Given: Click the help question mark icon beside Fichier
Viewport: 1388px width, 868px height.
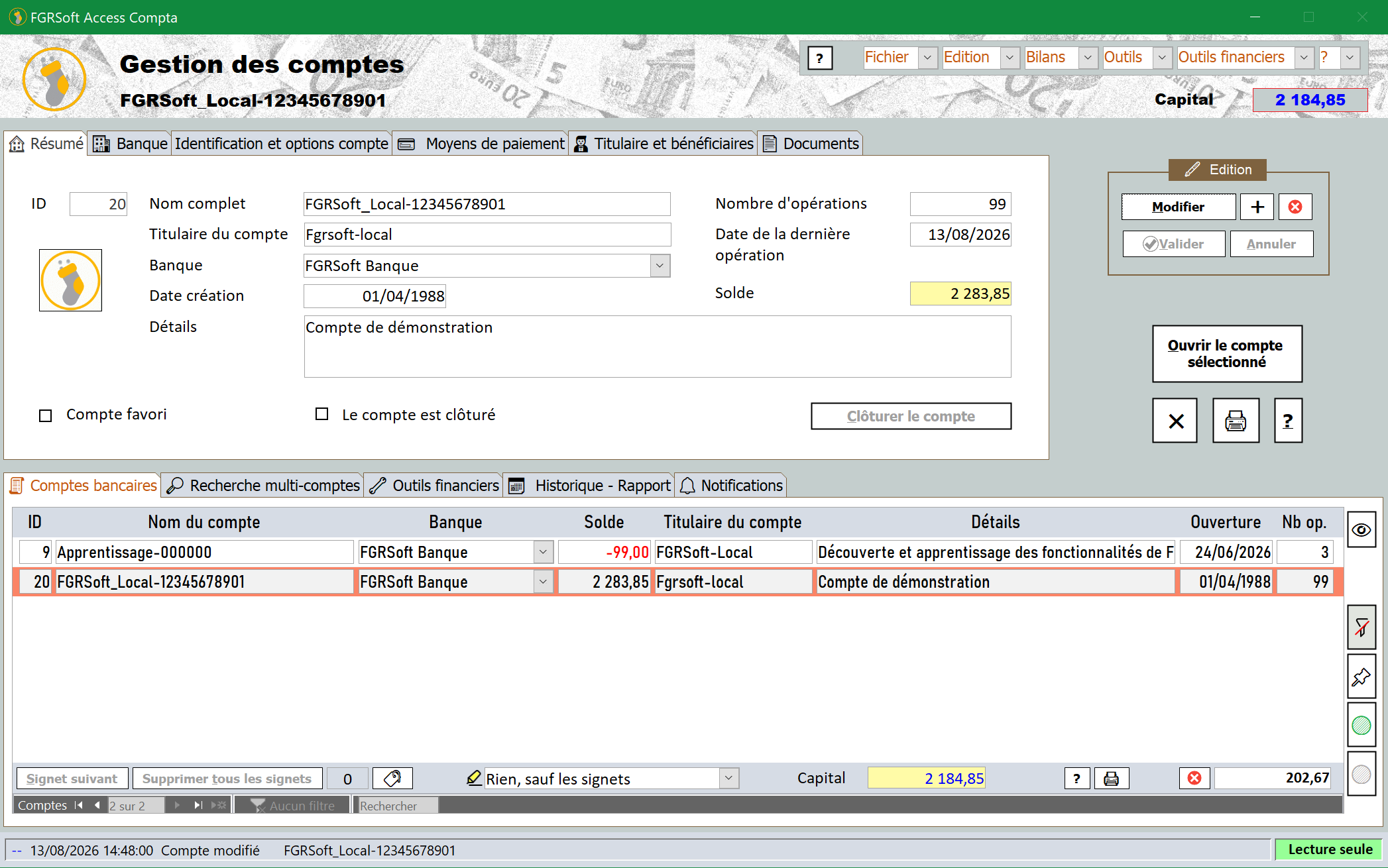Looking at the screenshot, I should tap(820, 58).
